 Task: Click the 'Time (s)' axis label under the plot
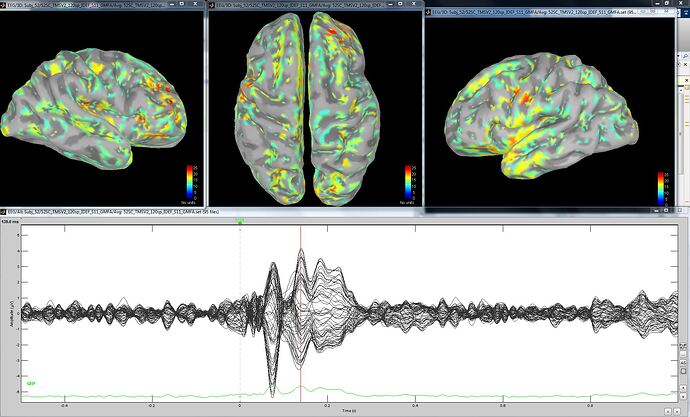tap(349, 411)
